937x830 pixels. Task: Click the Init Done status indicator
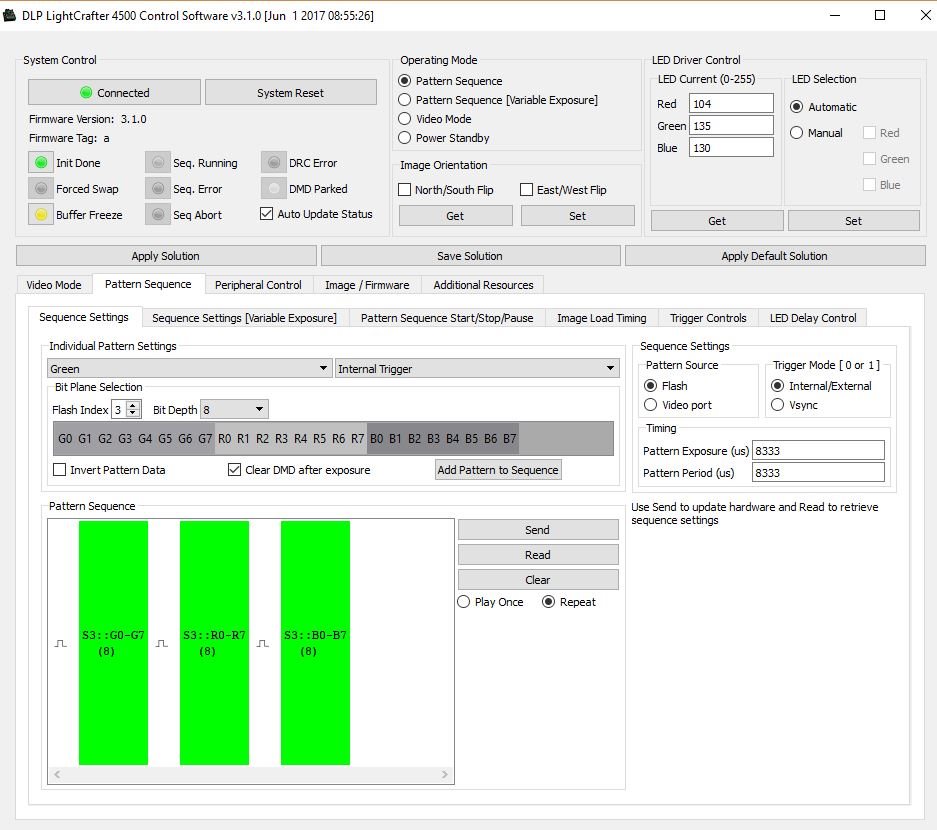(41, 163)
